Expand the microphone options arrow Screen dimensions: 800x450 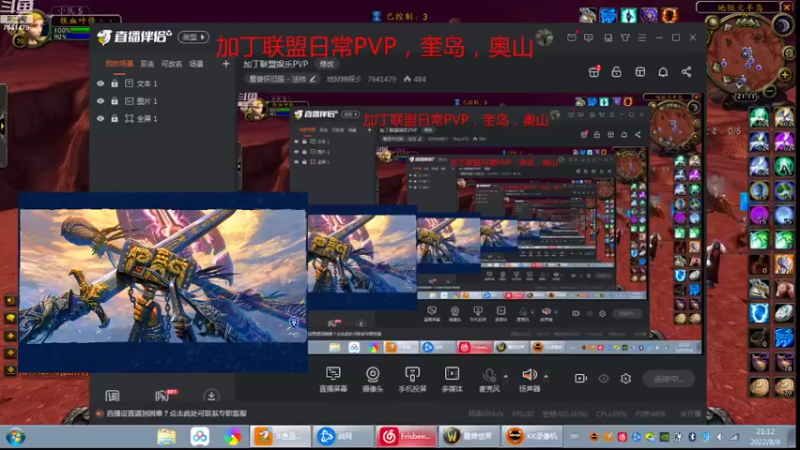[505, 377]
